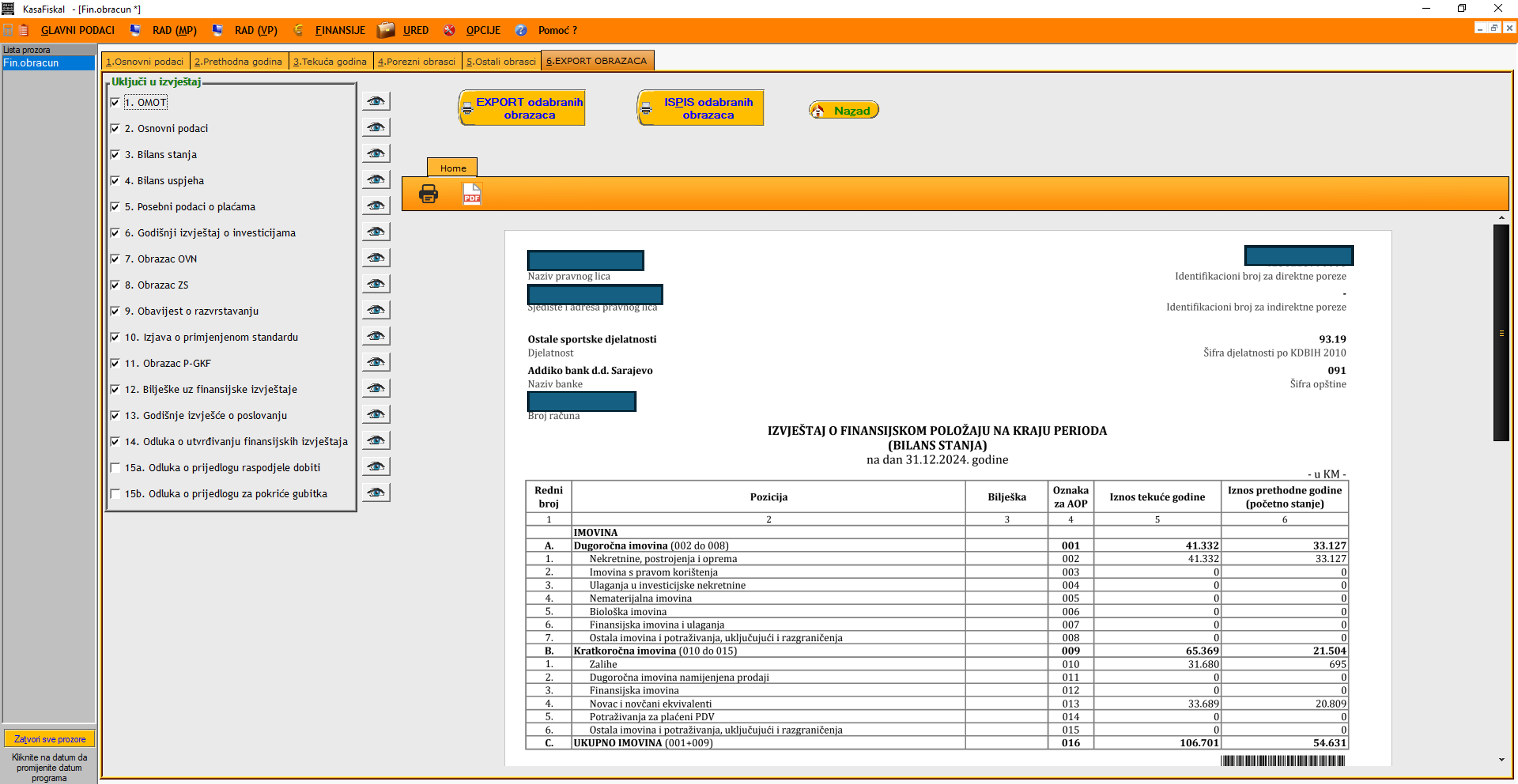
Task: Switch to 5.Ostali obrasci tab
Action: (x=502, y=61)
